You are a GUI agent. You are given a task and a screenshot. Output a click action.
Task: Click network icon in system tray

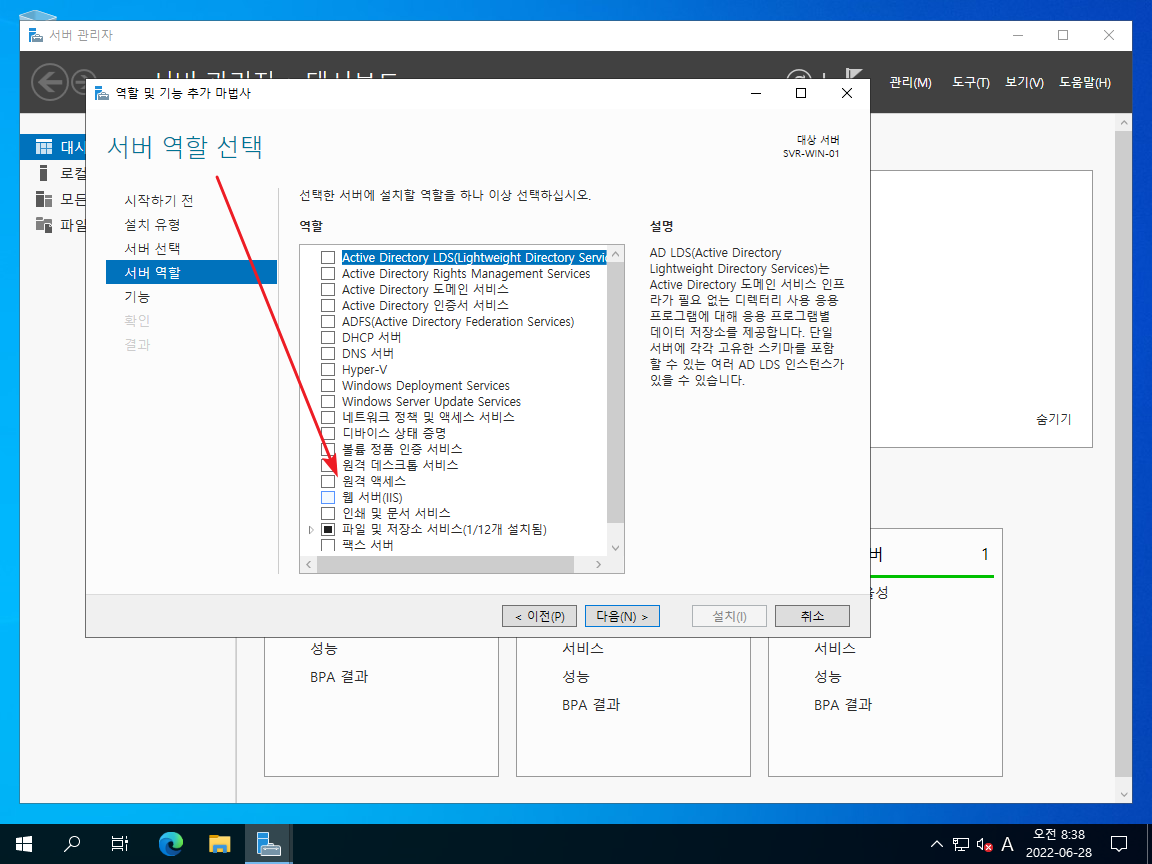click(x=961, y=844)
